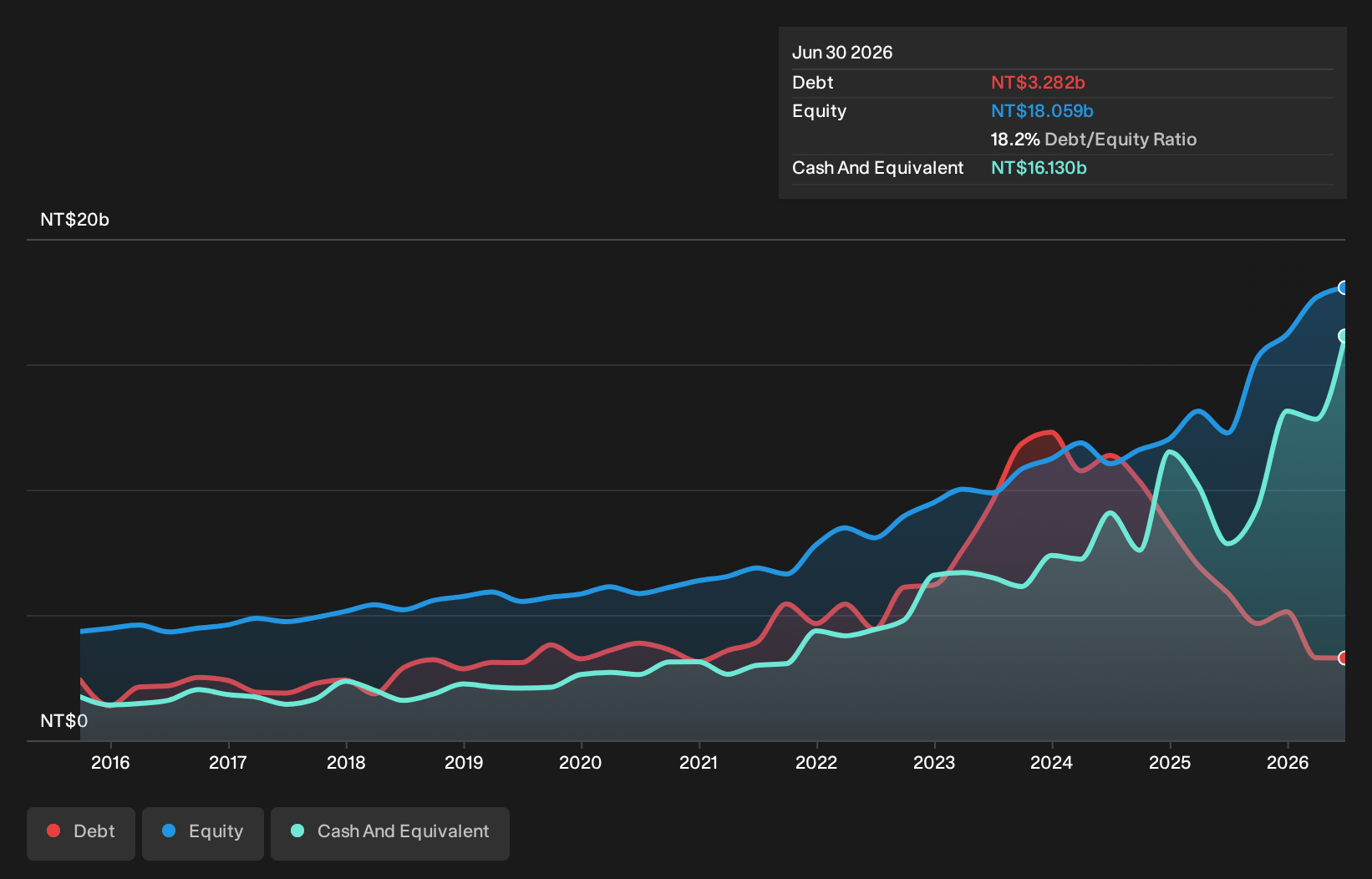Toggle the Cash And Equivalent legend button
This screenshot has height=879, width=1372.
pos(390,833)
